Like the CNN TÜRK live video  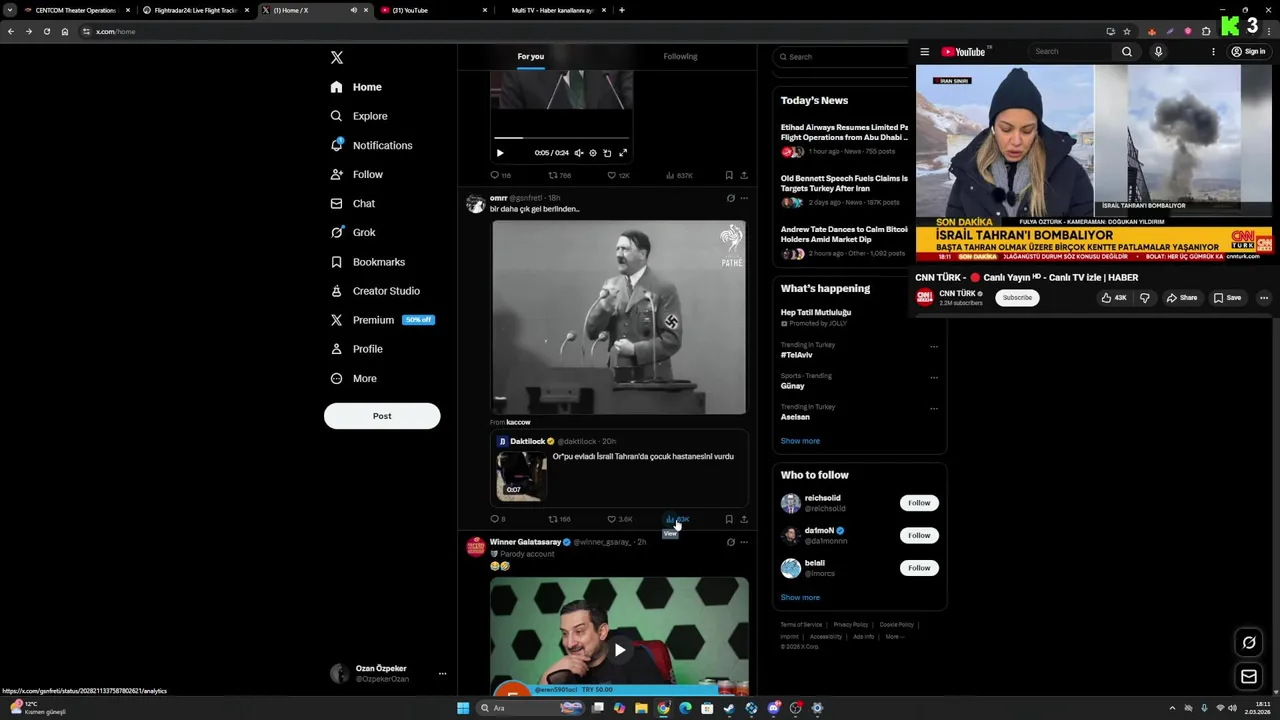point(1113,298)
